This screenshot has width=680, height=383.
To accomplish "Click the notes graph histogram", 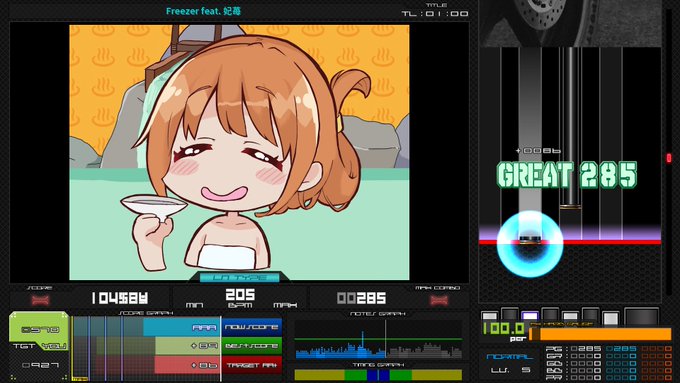I will click(x=378, y=340).
